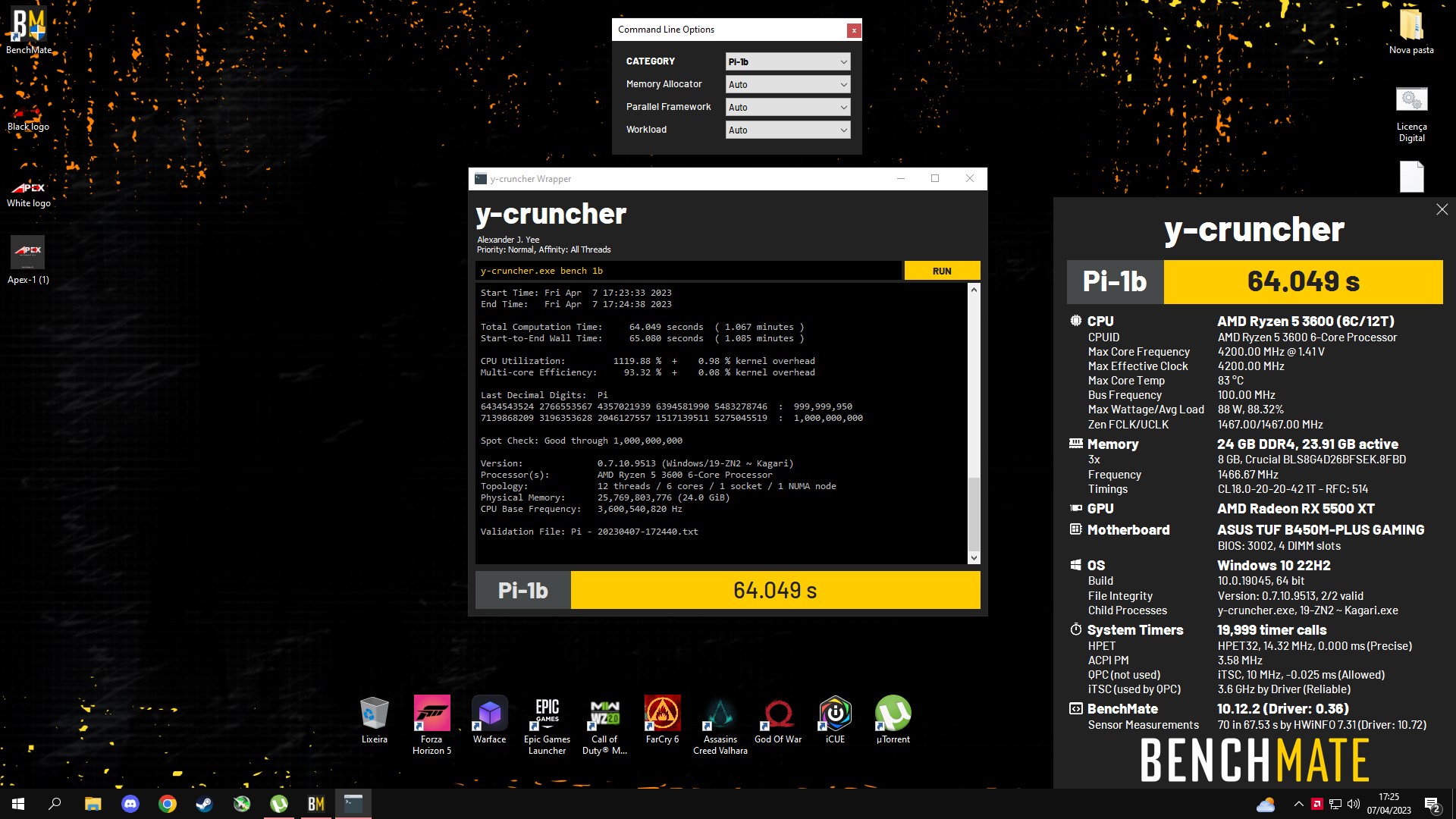The image size is (1456, 819).
Task: Launch FarCry 6 shortcut
Action: tap(662, 720)
